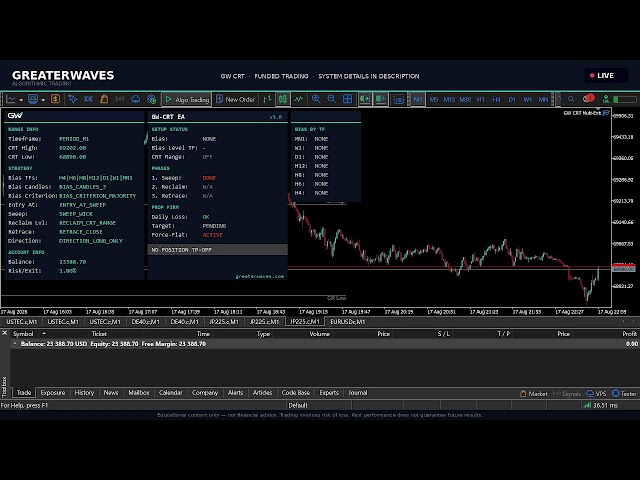This screenshot has height=480, width=640.
Task: Expand the arrow beside the monitor icon
Action: click(x=43, y=100)
